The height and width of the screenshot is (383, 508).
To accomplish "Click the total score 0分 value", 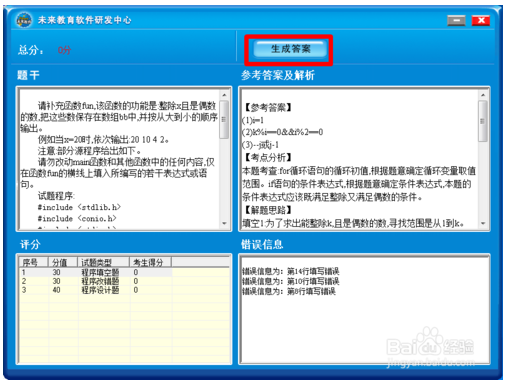I will [64, 50].
